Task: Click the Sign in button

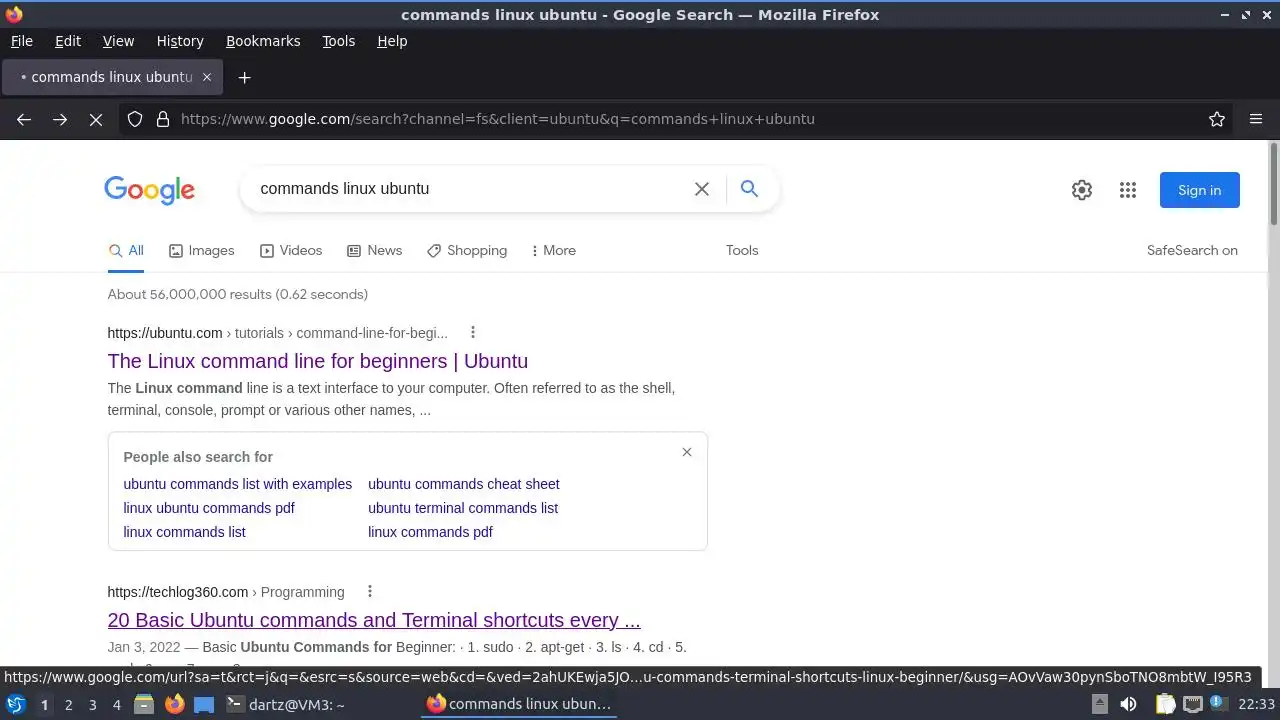Action: (x=1199, y=190)
